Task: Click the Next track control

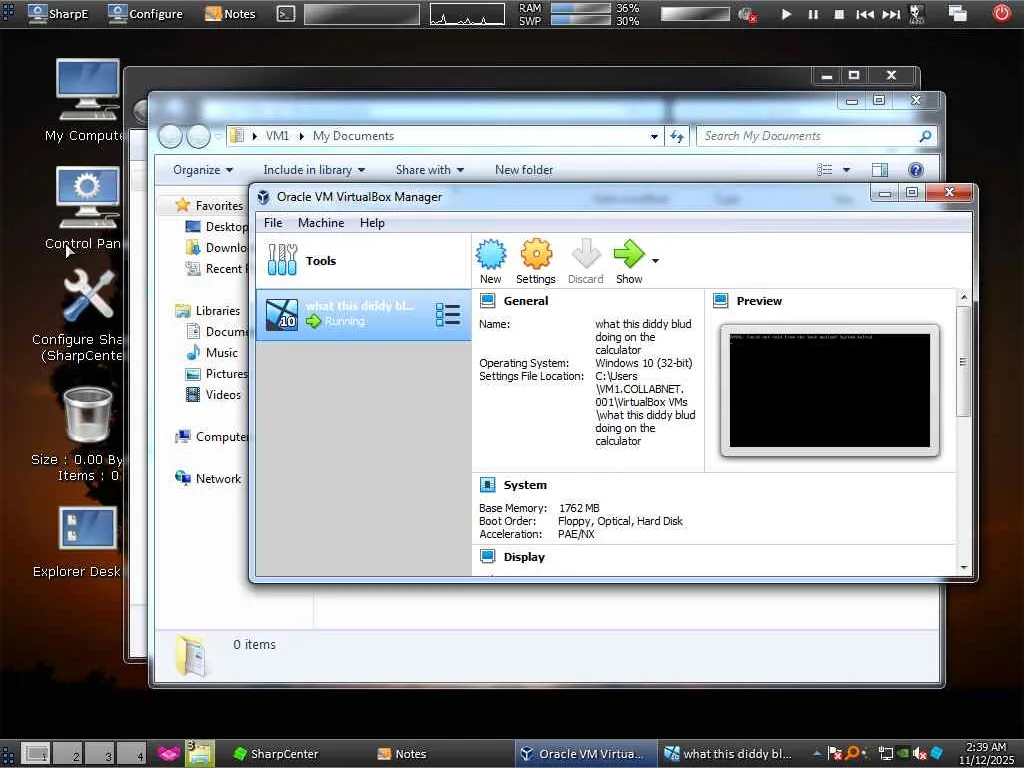Action: pos(891,14)
